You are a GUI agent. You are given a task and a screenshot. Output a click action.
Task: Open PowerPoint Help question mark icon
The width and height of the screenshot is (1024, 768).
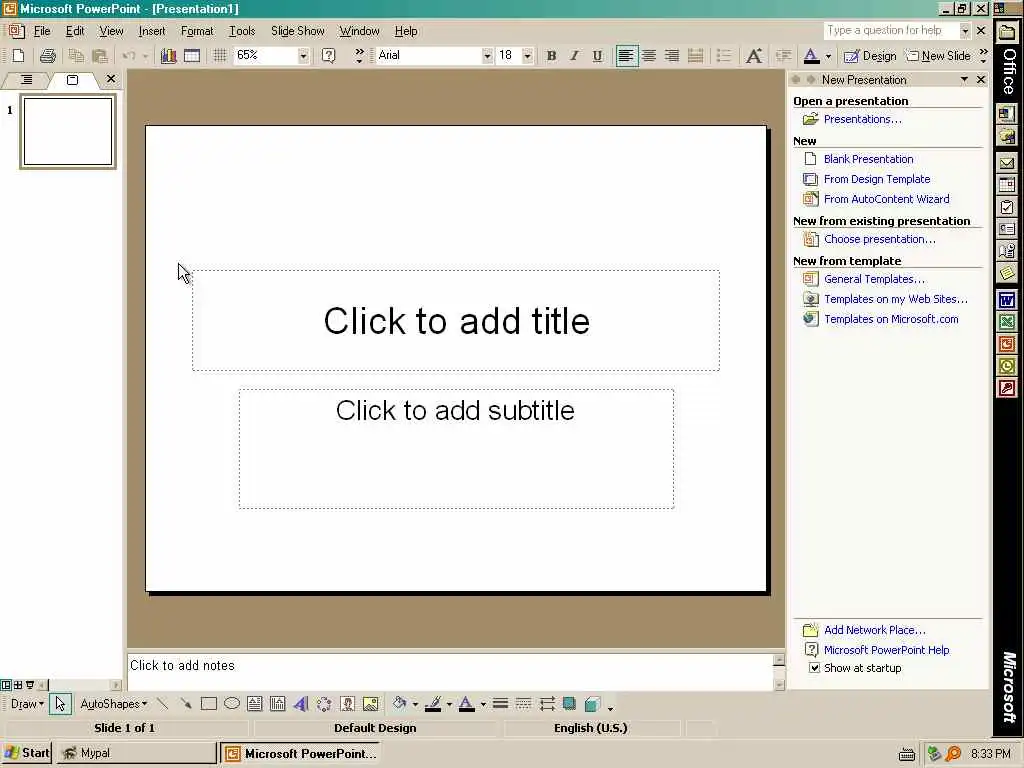pos(328,56)
